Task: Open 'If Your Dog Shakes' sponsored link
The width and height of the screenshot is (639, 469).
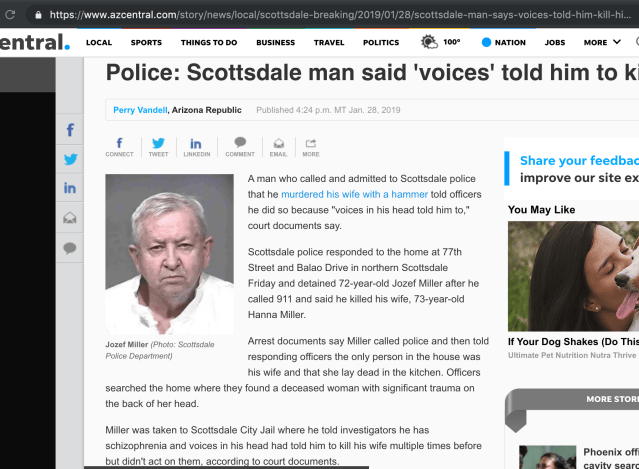Action: 573,342
